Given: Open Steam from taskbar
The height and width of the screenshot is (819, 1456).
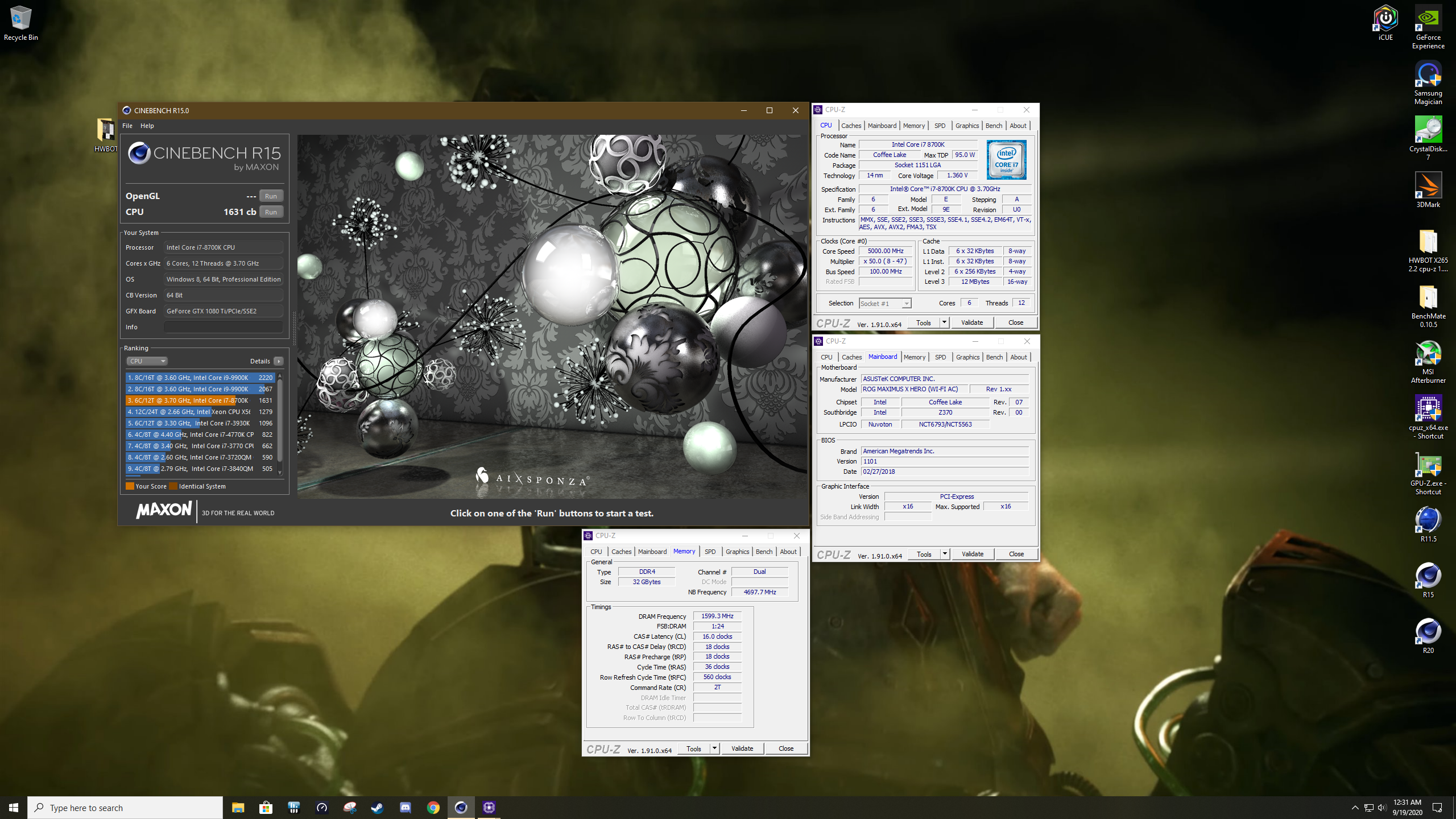Looking at the screenshot, I should click(377, 808).
